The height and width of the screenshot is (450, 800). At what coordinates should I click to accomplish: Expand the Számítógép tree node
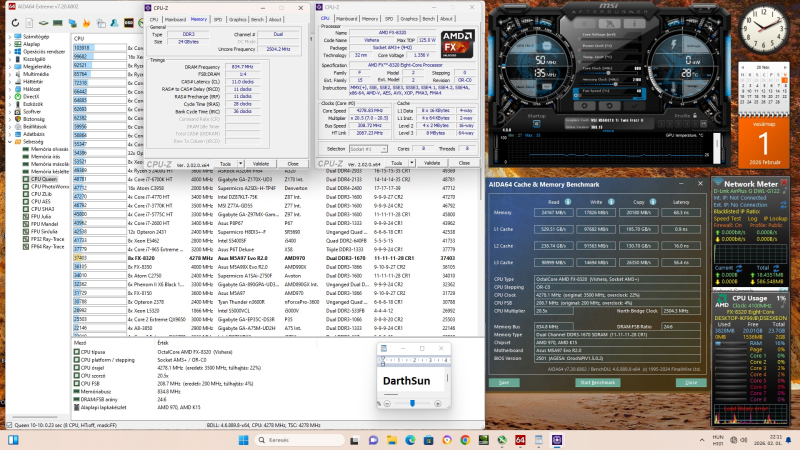[x=10, y=37]
